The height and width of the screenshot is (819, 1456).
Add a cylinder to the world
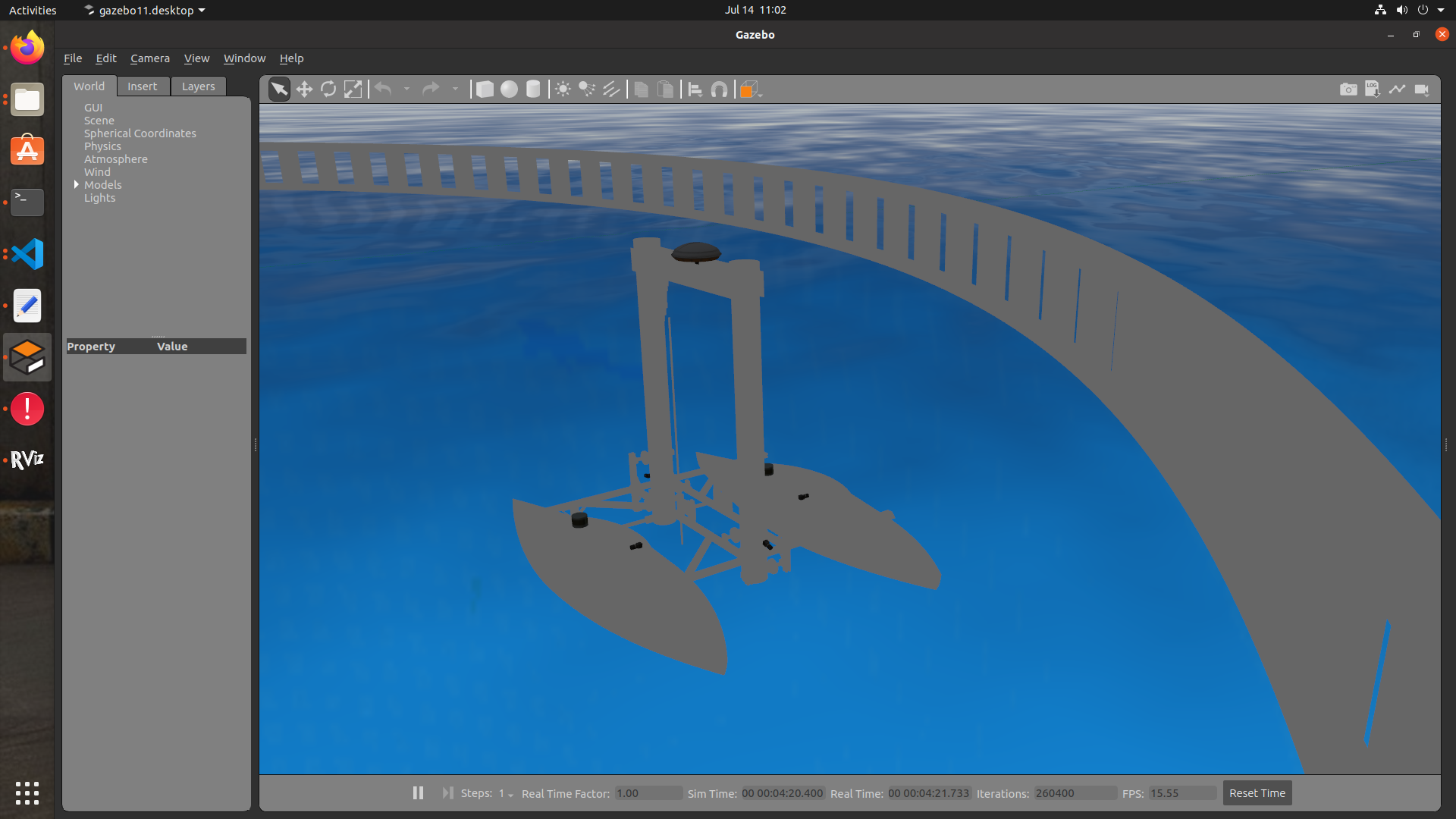click(x=533, y=89)
